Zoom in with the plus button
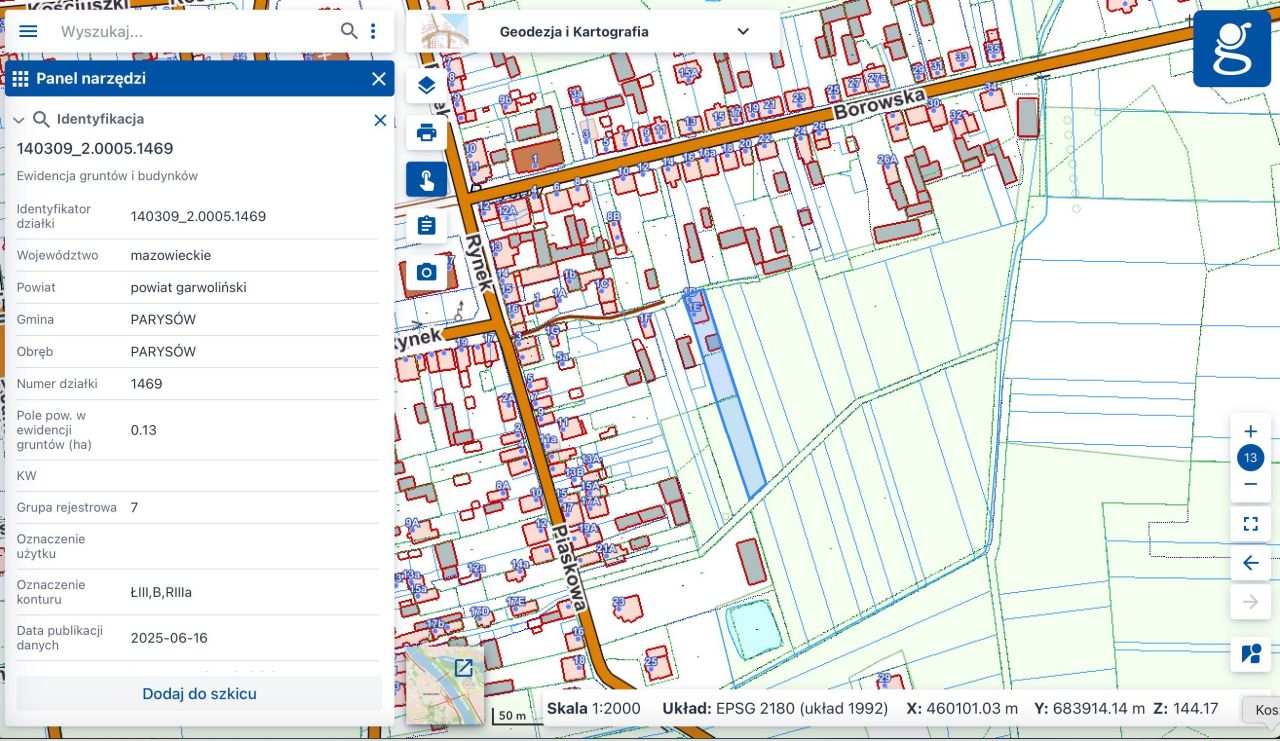The height and width of the screenshot is (741, 1280). coord(1250,432)
